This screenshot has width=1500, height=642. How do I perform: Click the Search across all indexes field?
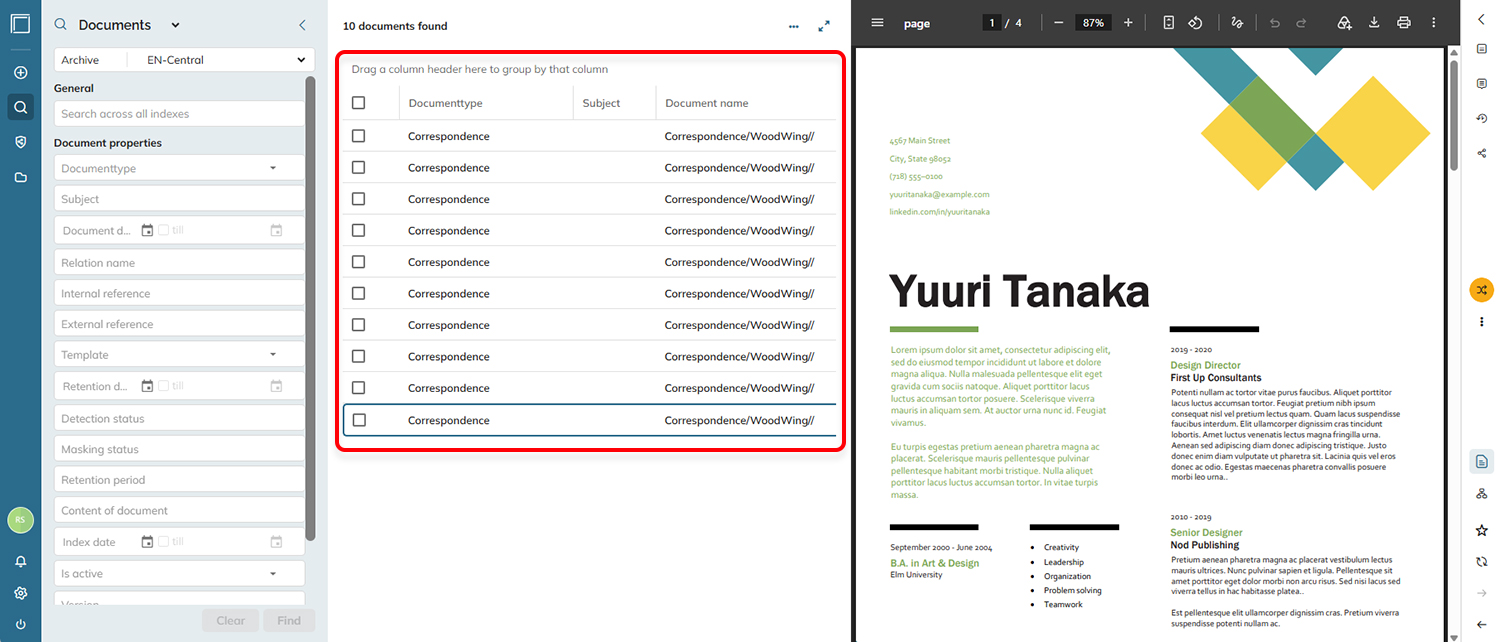179,114
